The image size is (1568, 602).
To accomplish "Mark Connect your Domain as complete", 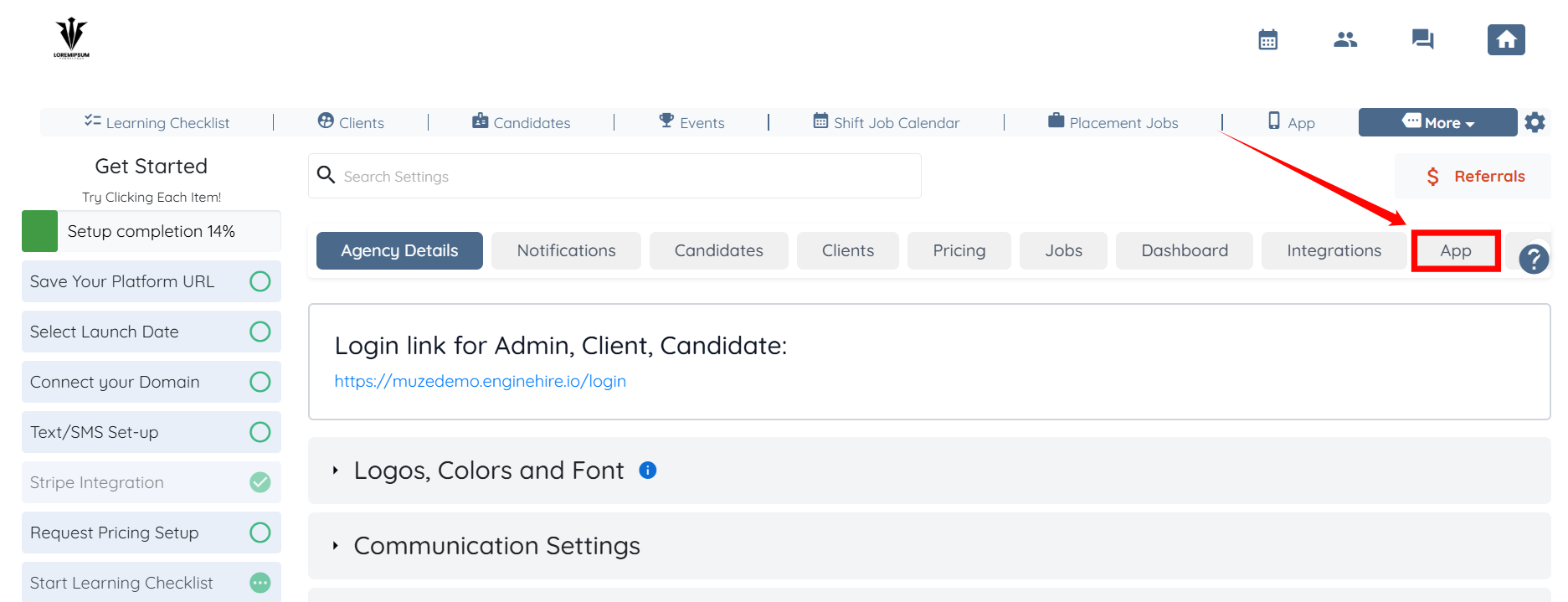I will pyautogui.click(x=260, y=382).
